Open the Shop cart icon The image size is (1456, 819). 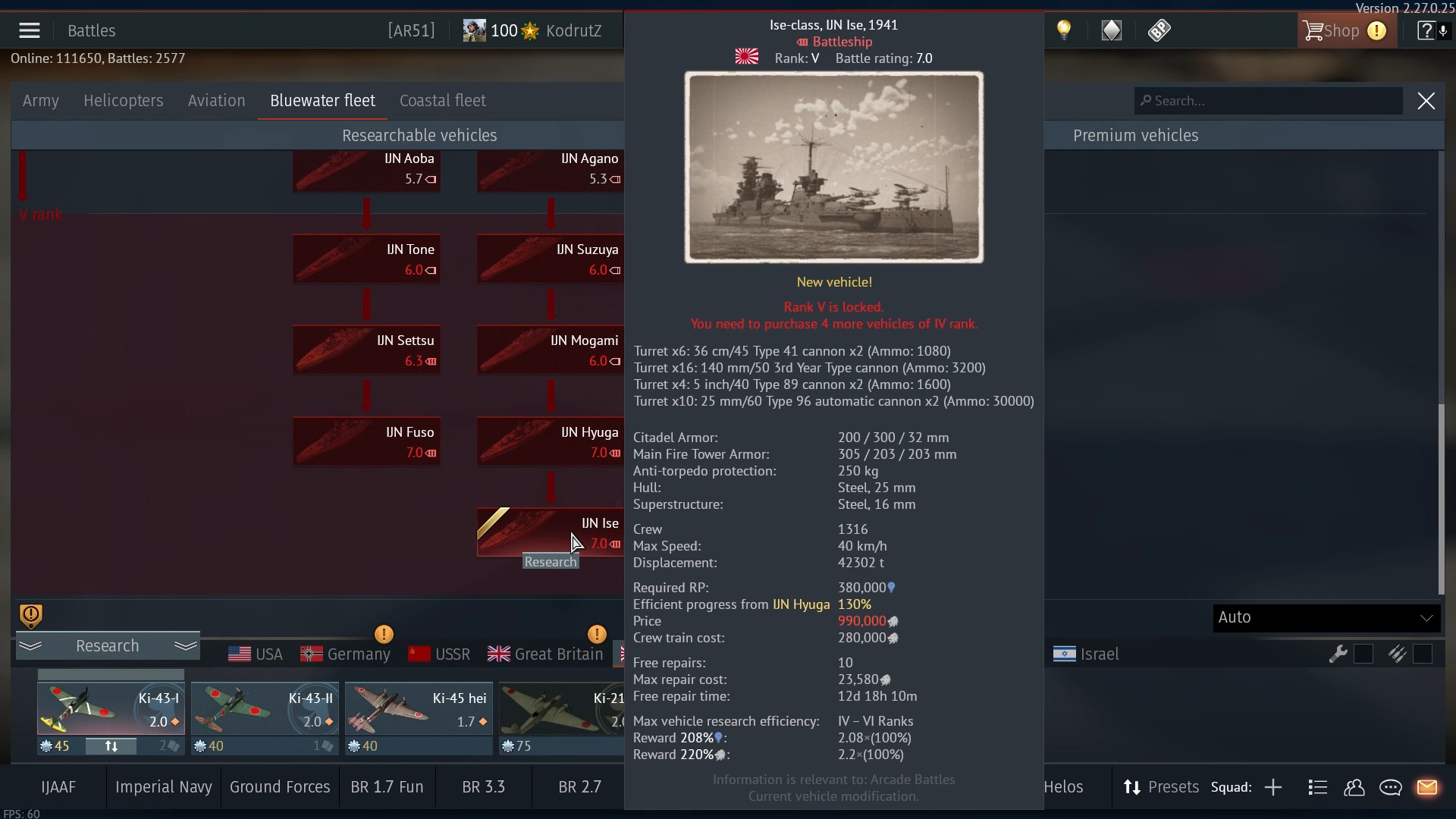[x=1313, y=30]
